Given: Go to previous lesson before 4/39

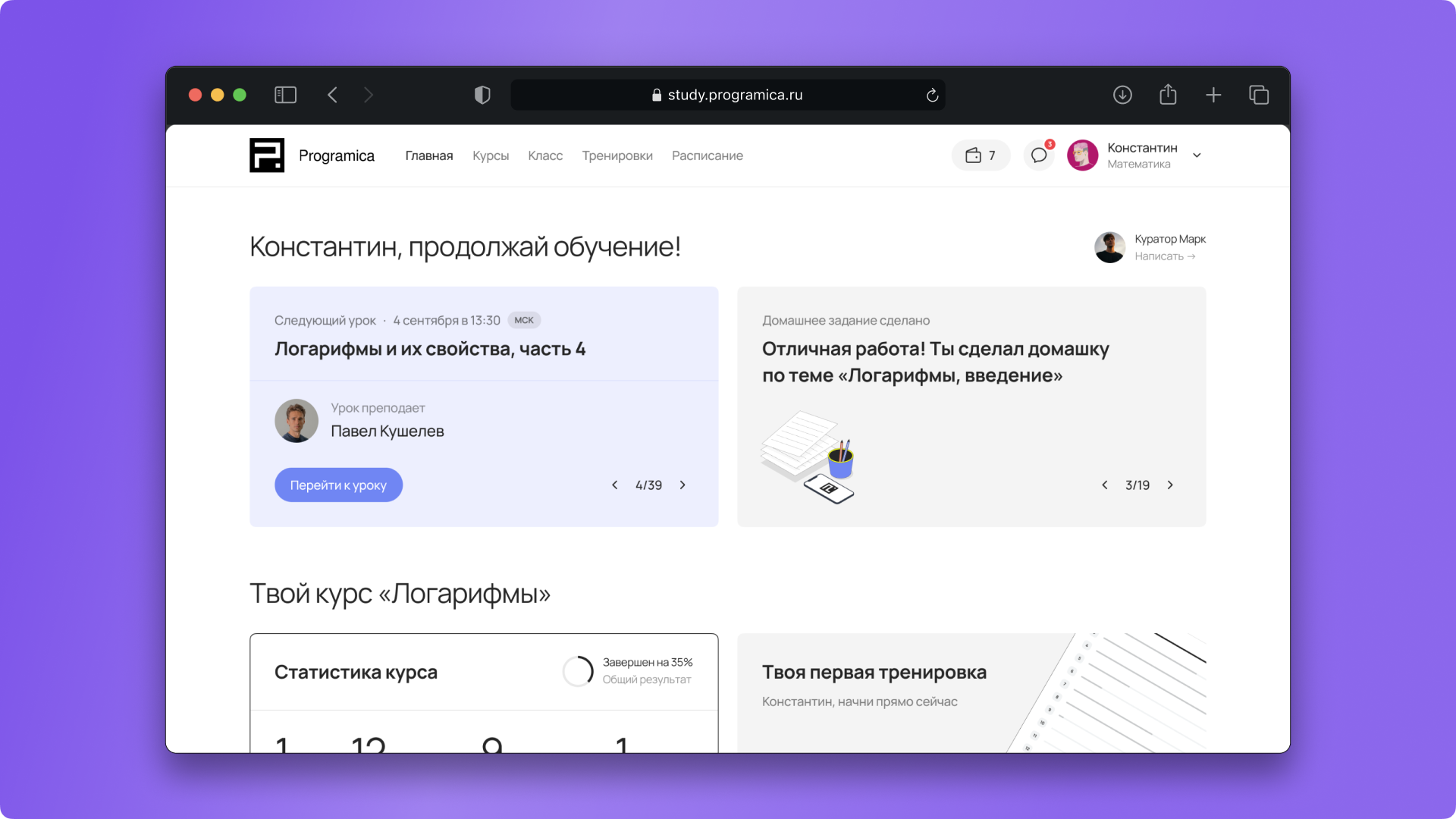Looking at the screenshot, I should 615,485.
